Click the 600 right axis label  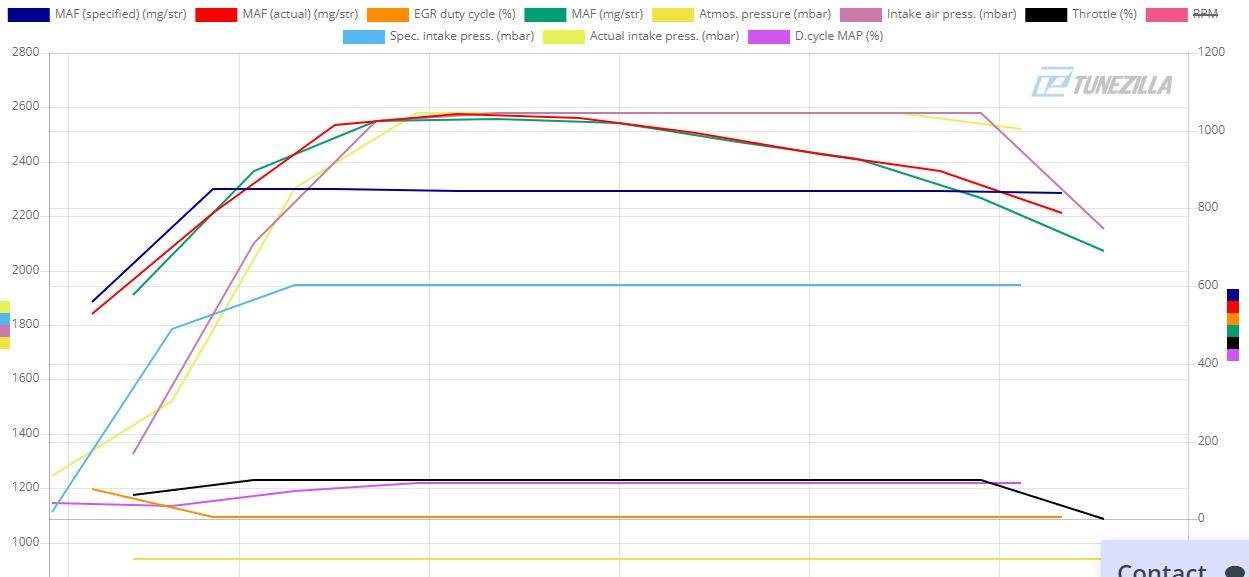tap(1208, 286)
